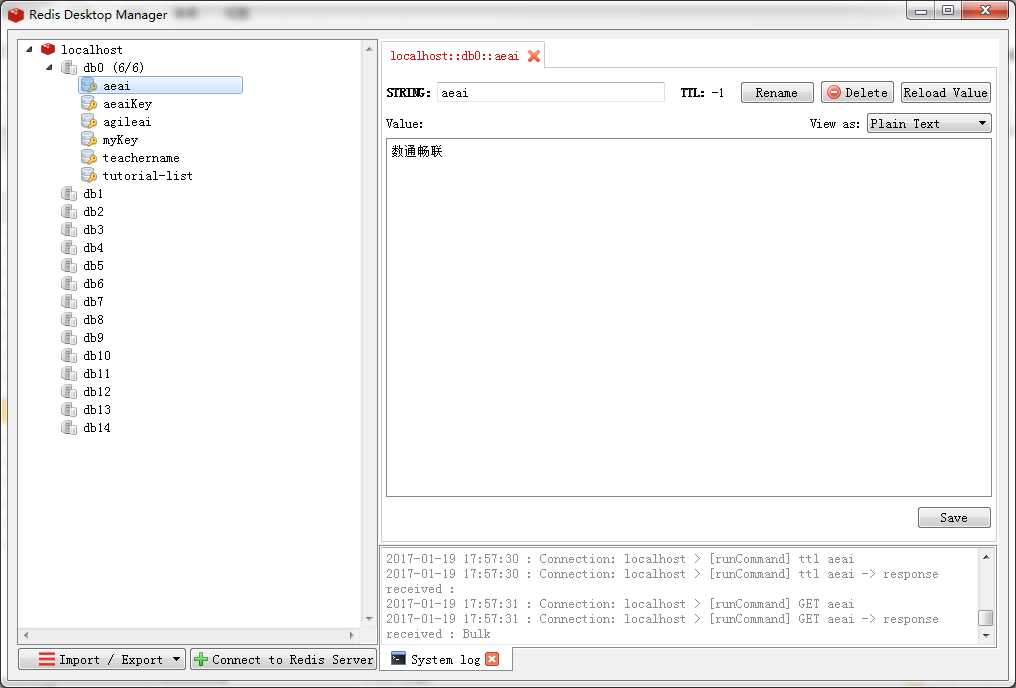Click the db11 database icon
1016x688 pixels.
[x=69, y=374]
